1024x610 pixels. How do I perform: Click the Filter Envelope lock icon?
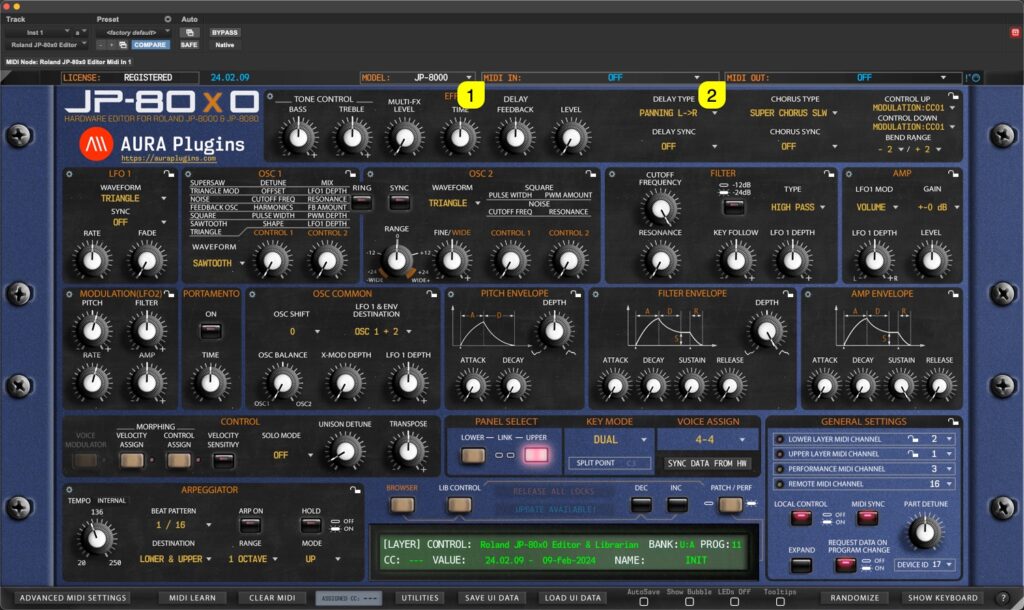[788, 294]
